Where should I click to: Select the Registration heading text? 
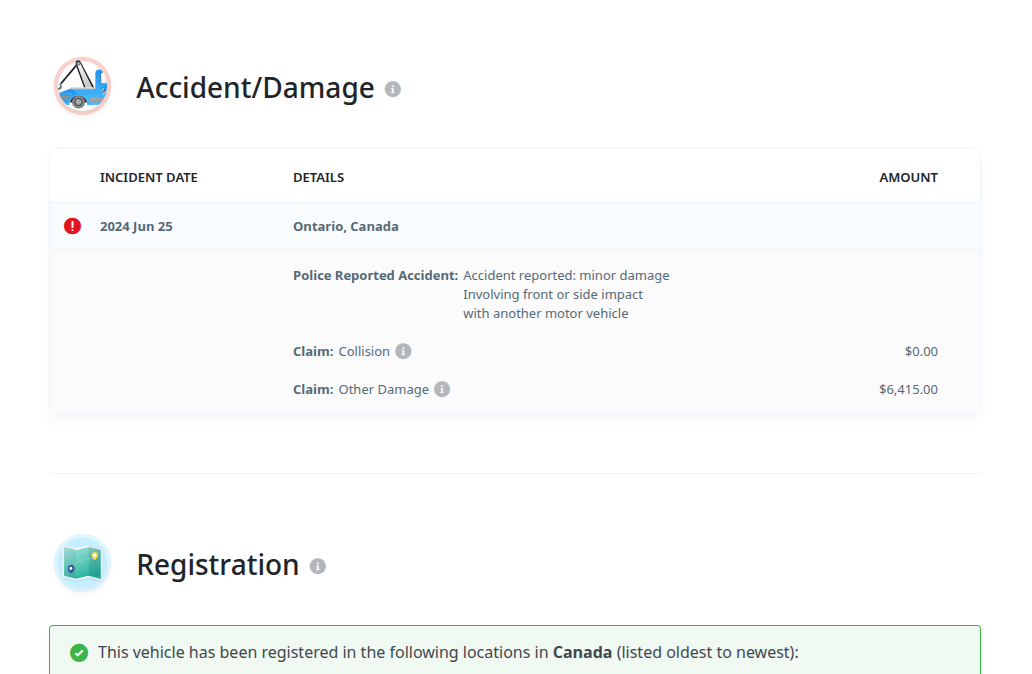coord(218,565)
